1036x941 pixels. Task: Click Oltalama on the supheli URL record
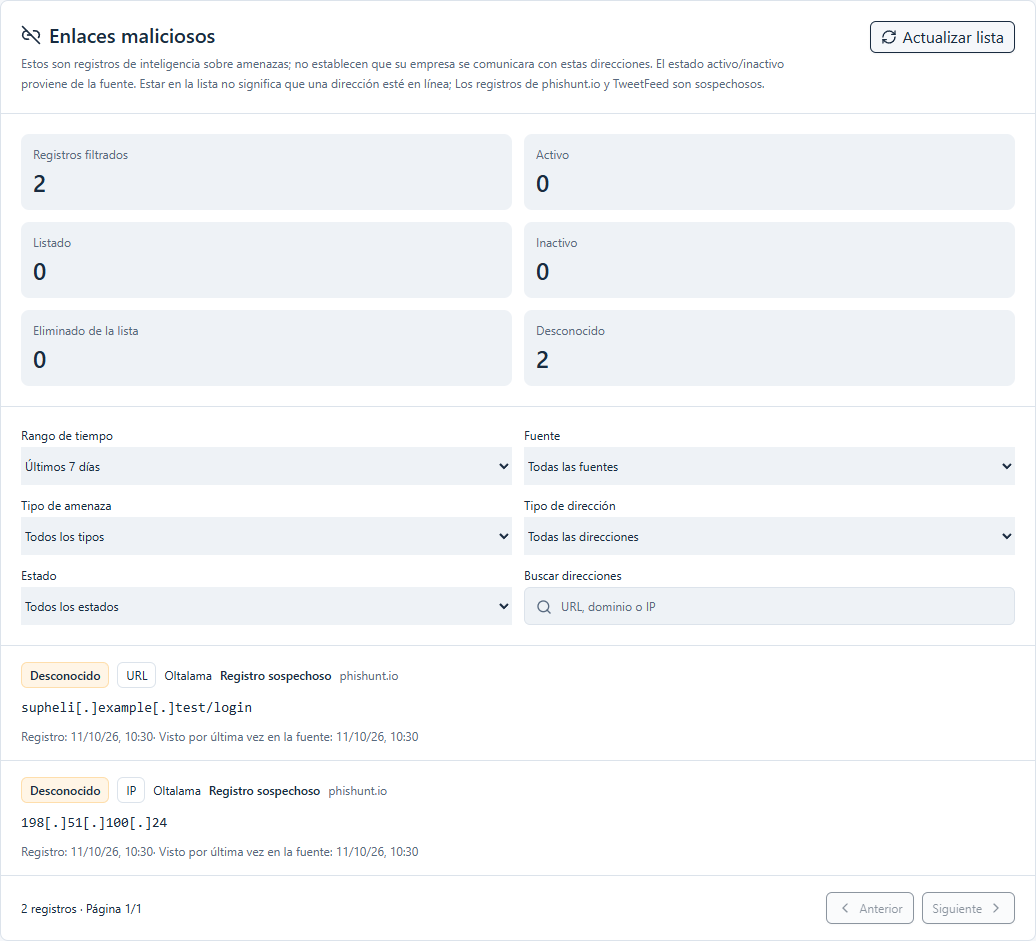pos(188,676)
